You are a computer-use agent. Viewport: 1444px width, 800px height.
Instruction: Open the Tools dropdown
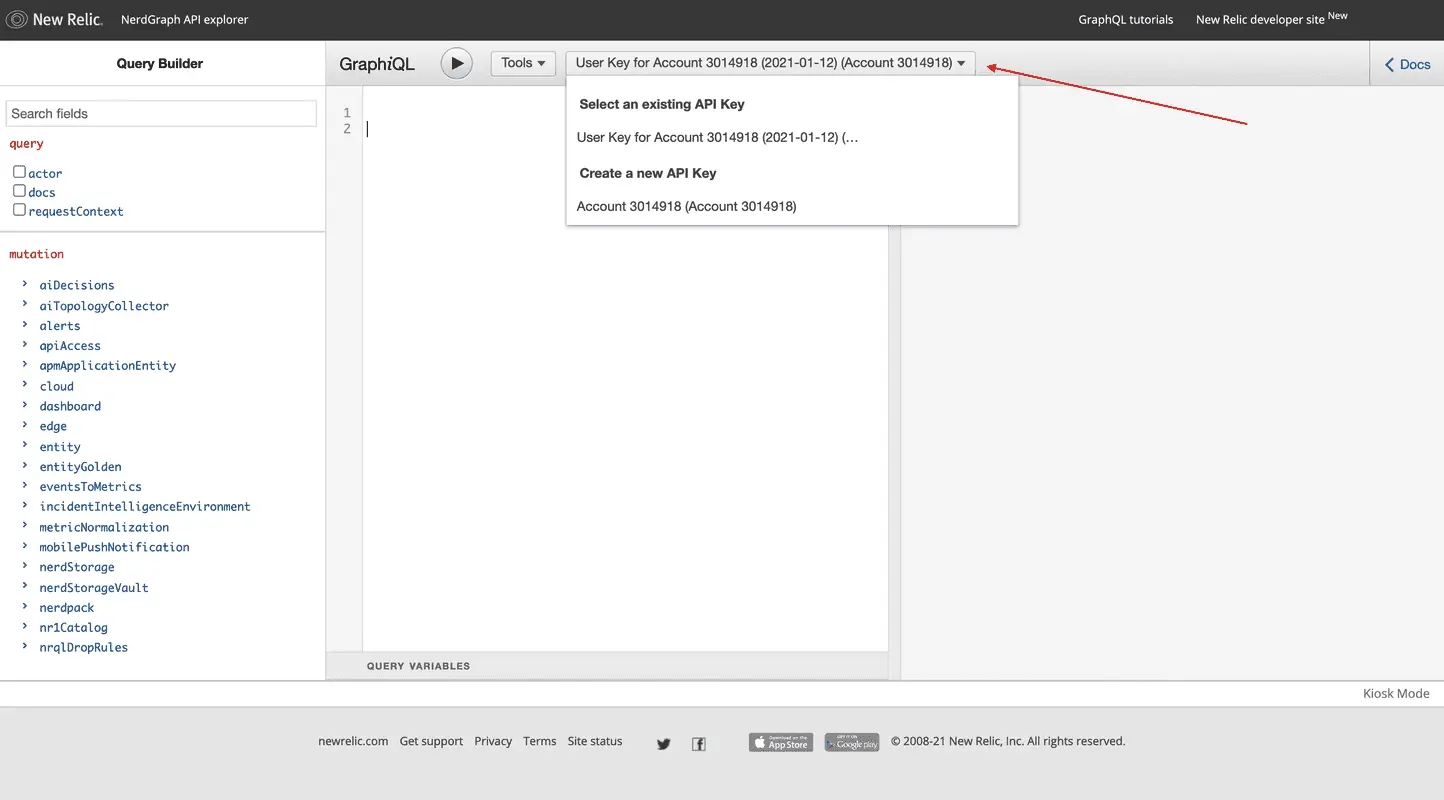(x=523, y=63)
